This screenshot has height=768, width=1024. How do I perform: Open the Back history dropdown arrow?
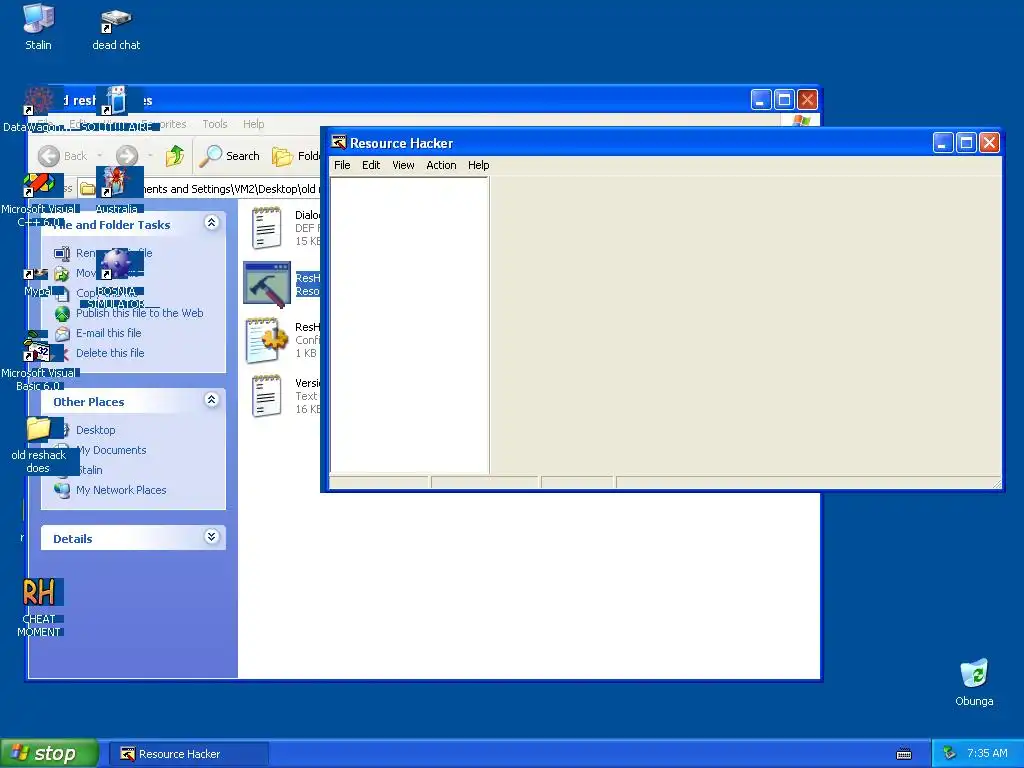99,155
